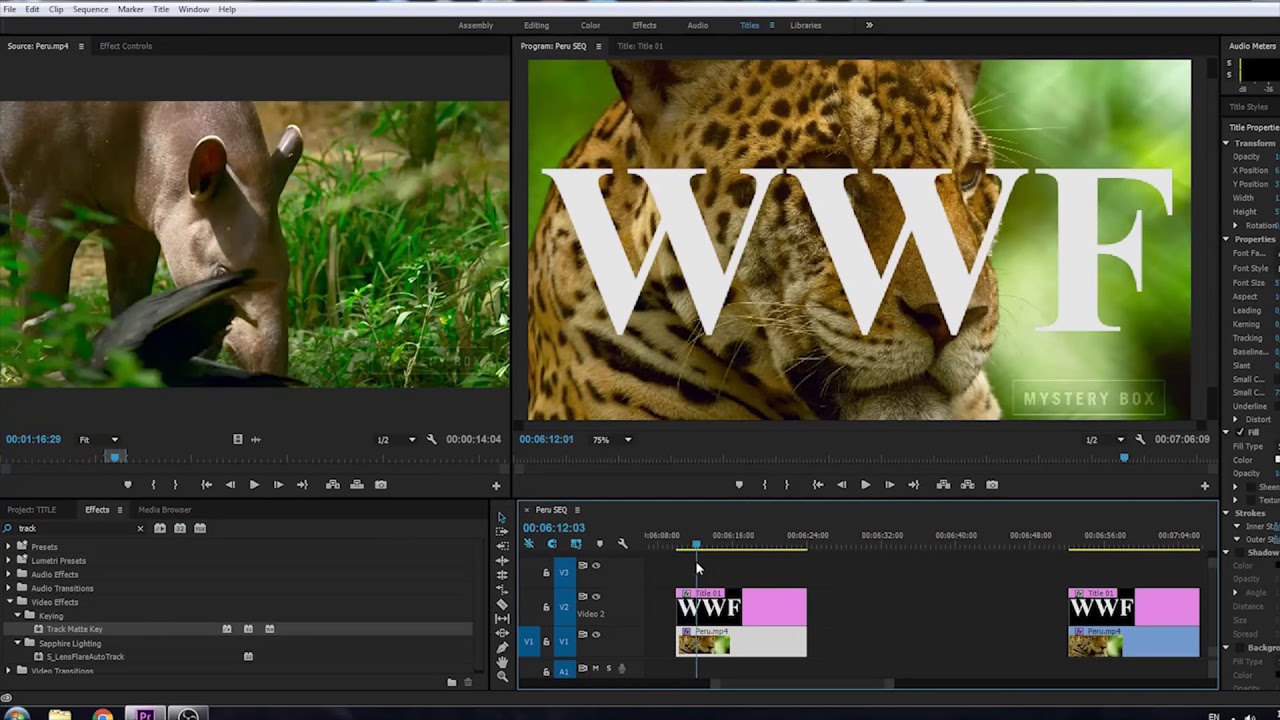Switch to the Media Browser tab
This screenshot has width=1280, height=720.
coord(165,510)
